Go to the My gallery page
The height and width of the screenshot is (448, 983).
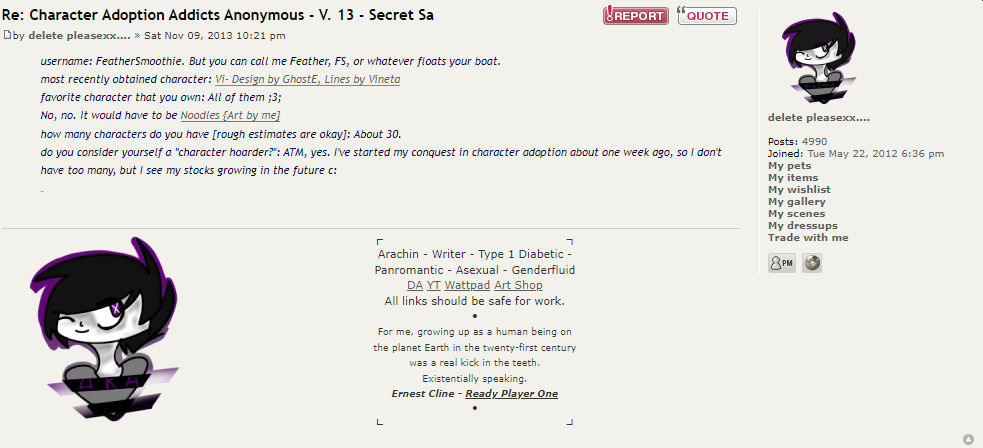pyautogui.click(x=796, y=202)
